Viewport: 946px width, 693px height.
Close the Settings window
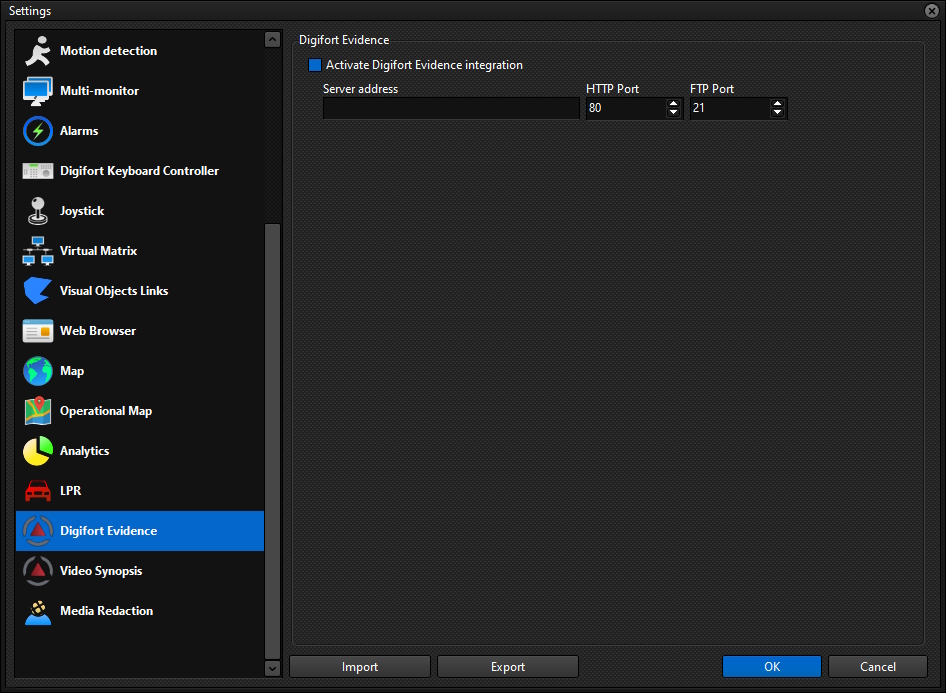tap(932, 11)
